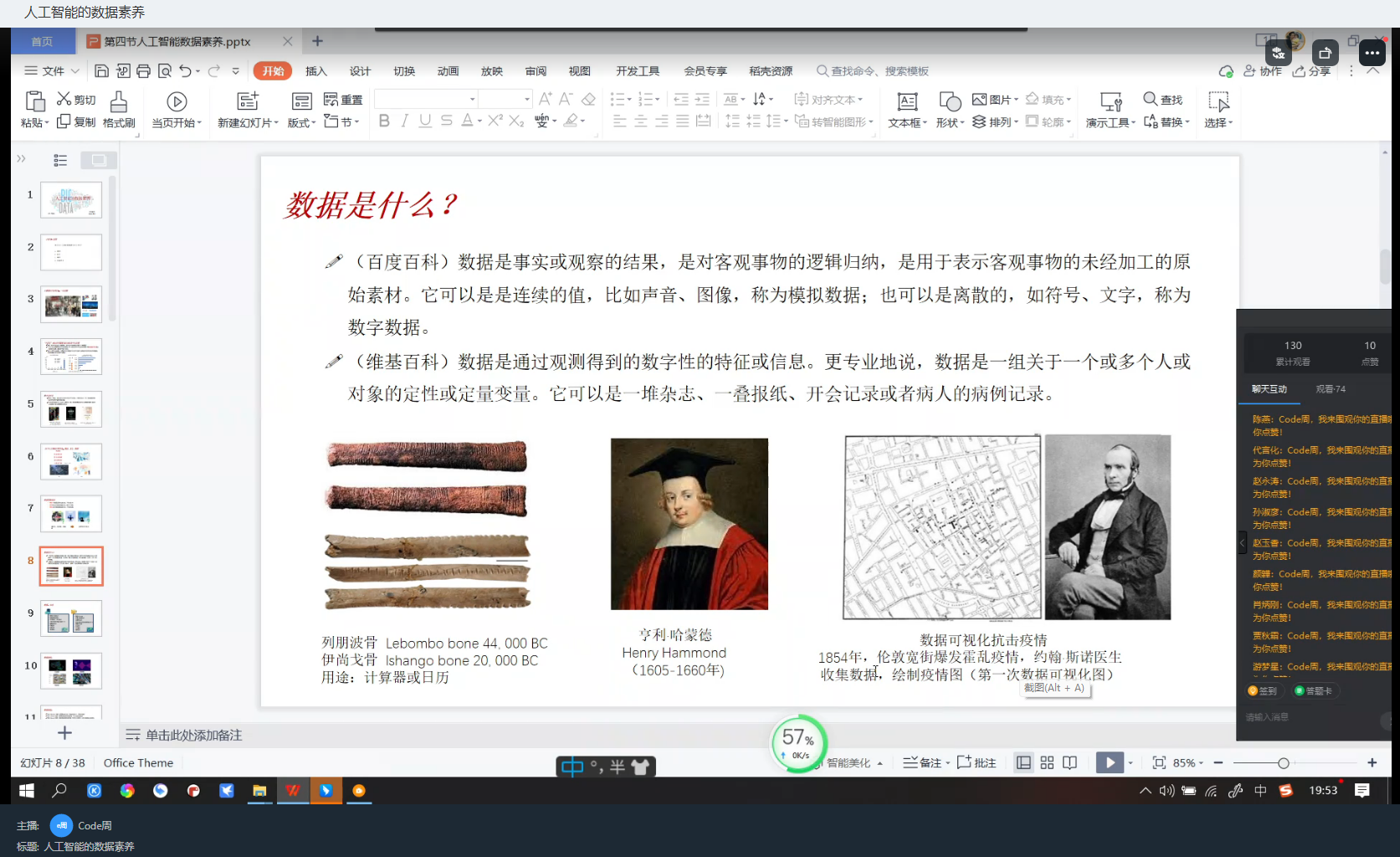1400x857 pixels.
Task: Switch to the 首页 home tab
Action: point(42,41)
